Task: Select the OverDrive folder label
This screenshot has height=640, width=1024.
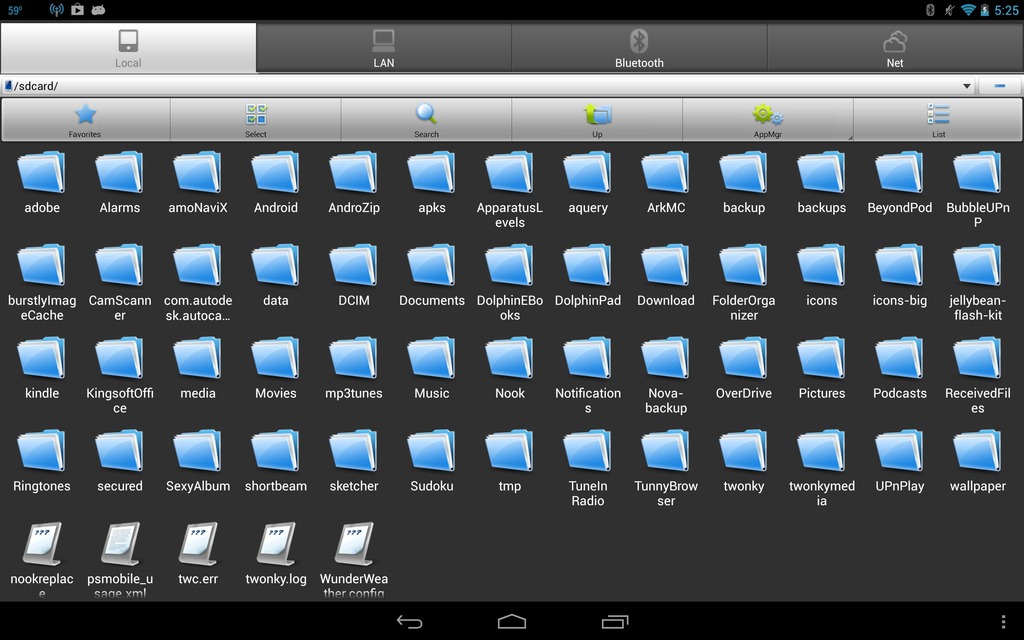Action: point(744,393)
